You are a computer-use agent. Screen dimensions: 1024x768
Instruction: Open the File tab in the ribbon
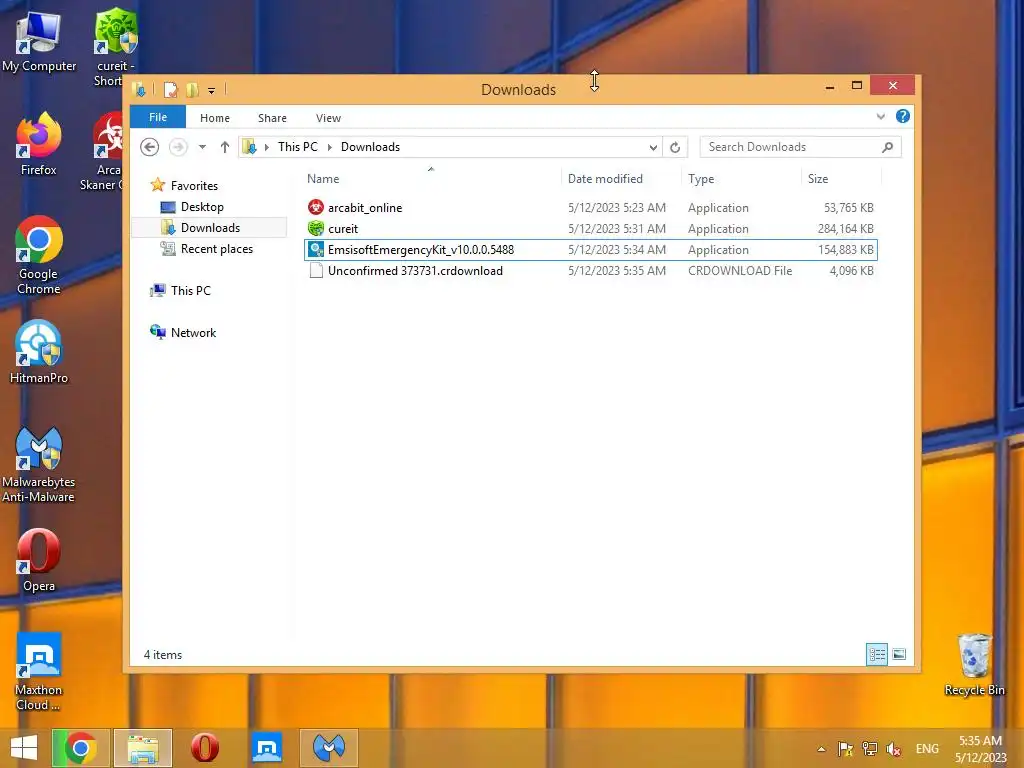[x=158, y=117]
